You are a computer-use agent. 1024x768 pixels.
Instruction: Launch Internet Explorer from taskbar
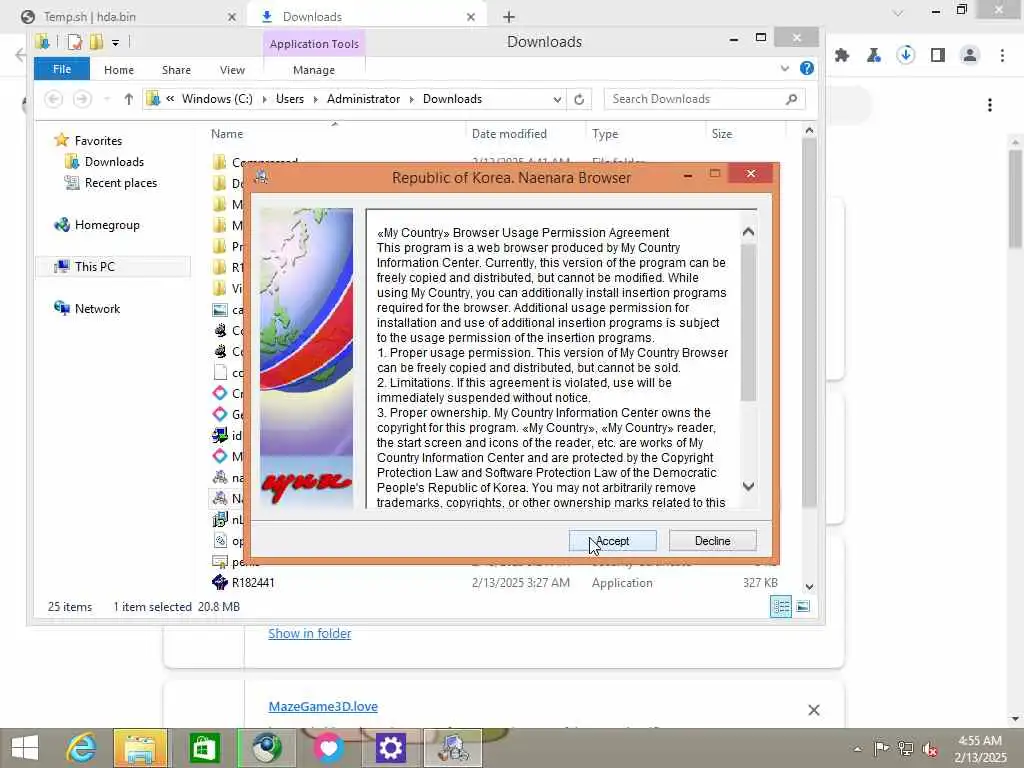(82, 748)
